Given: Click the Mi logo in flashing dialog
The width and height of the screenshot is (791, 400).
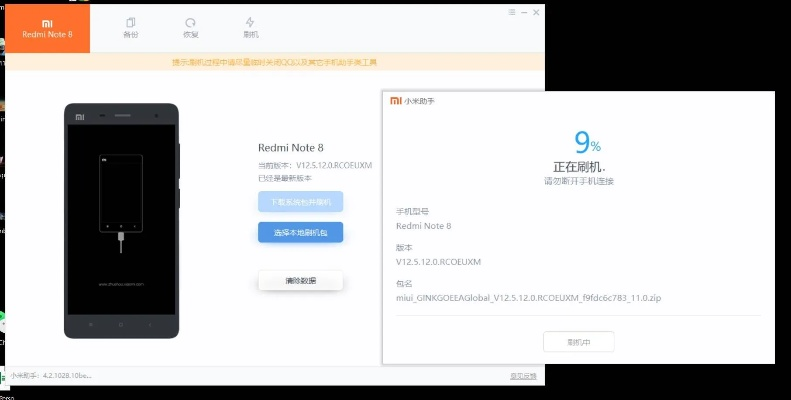Looking at the screenshot, I should pyautogui.click(x=396, y=101).
